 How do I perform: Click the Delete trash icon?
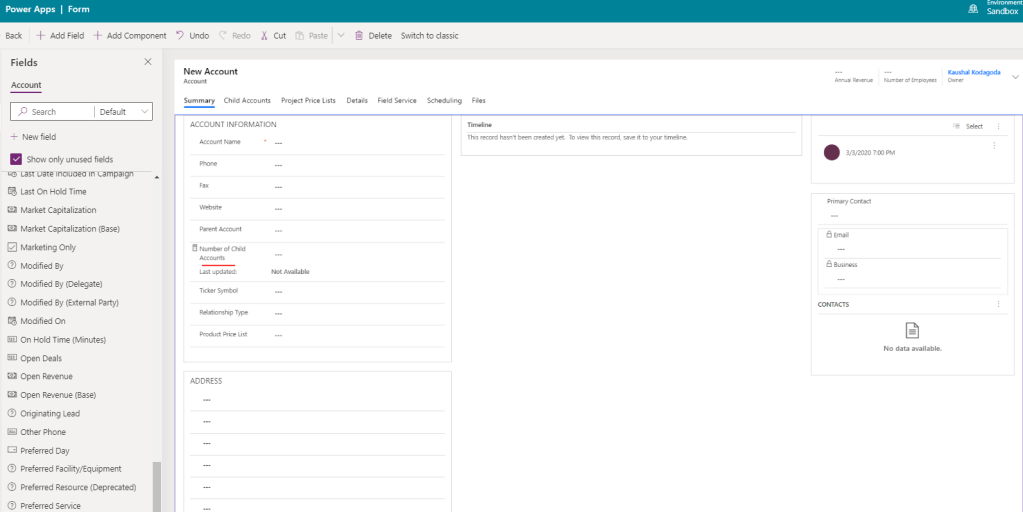coord(359,36)
